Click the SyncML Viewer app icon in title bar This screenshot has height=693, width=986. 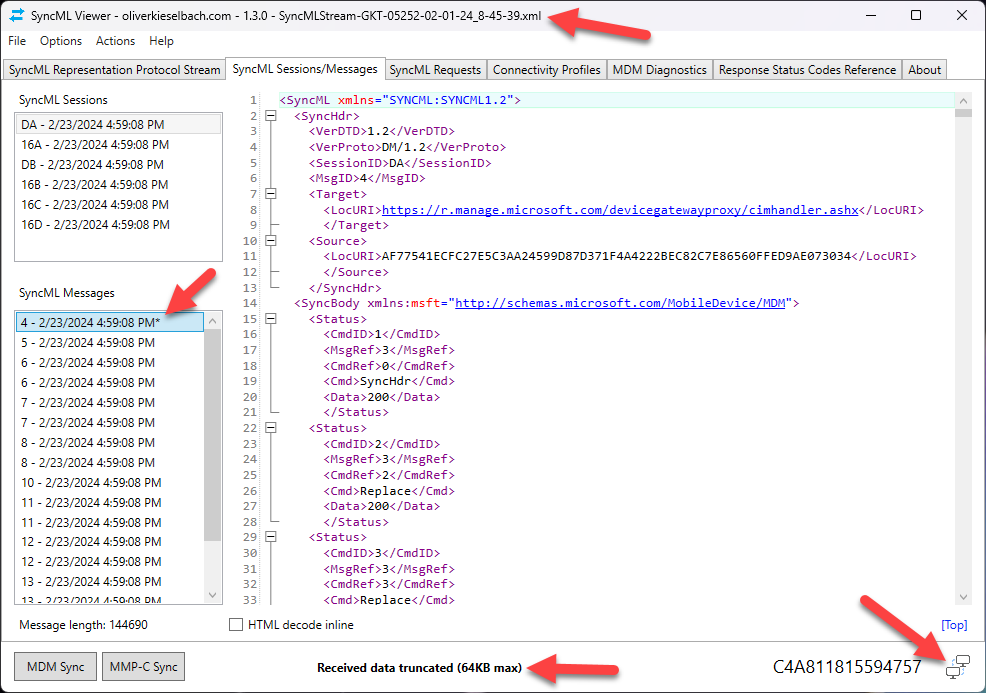click(x=17, y=16)
